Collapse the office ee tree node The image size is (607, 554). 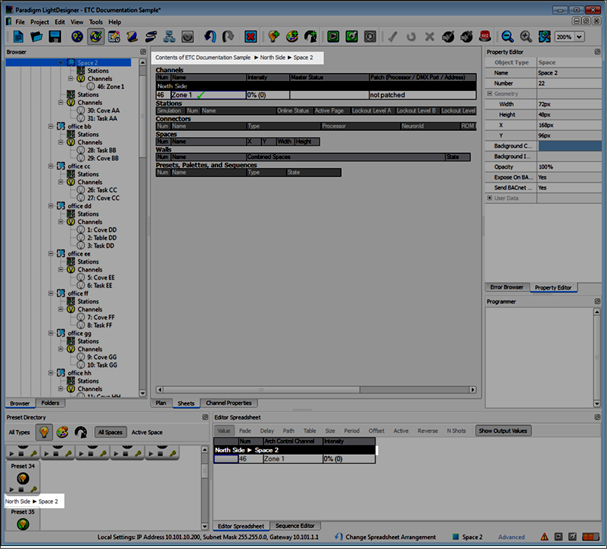click(x=51, y=254)
